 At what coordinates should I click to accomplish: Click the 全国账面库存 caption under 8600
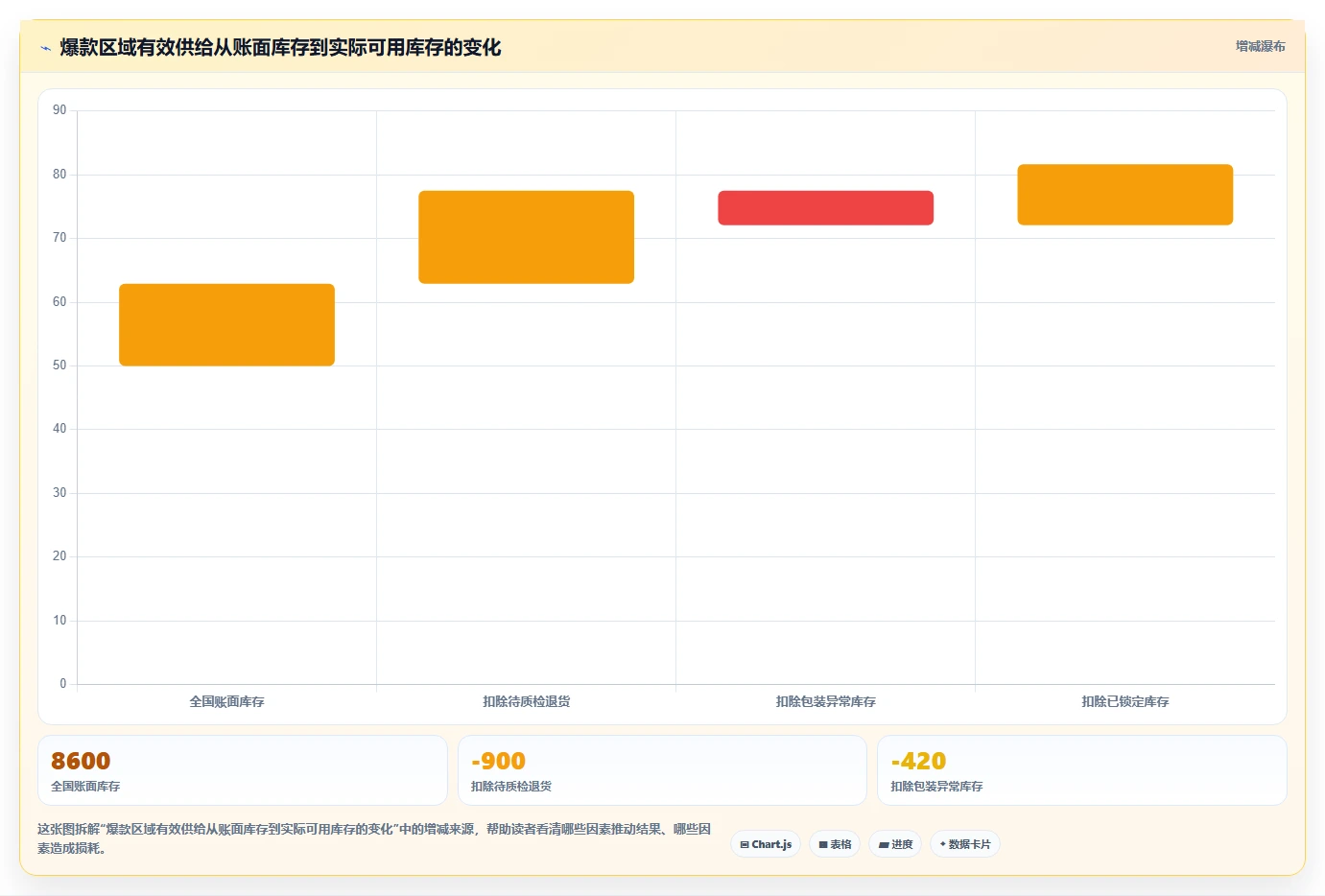coord(85,786)
